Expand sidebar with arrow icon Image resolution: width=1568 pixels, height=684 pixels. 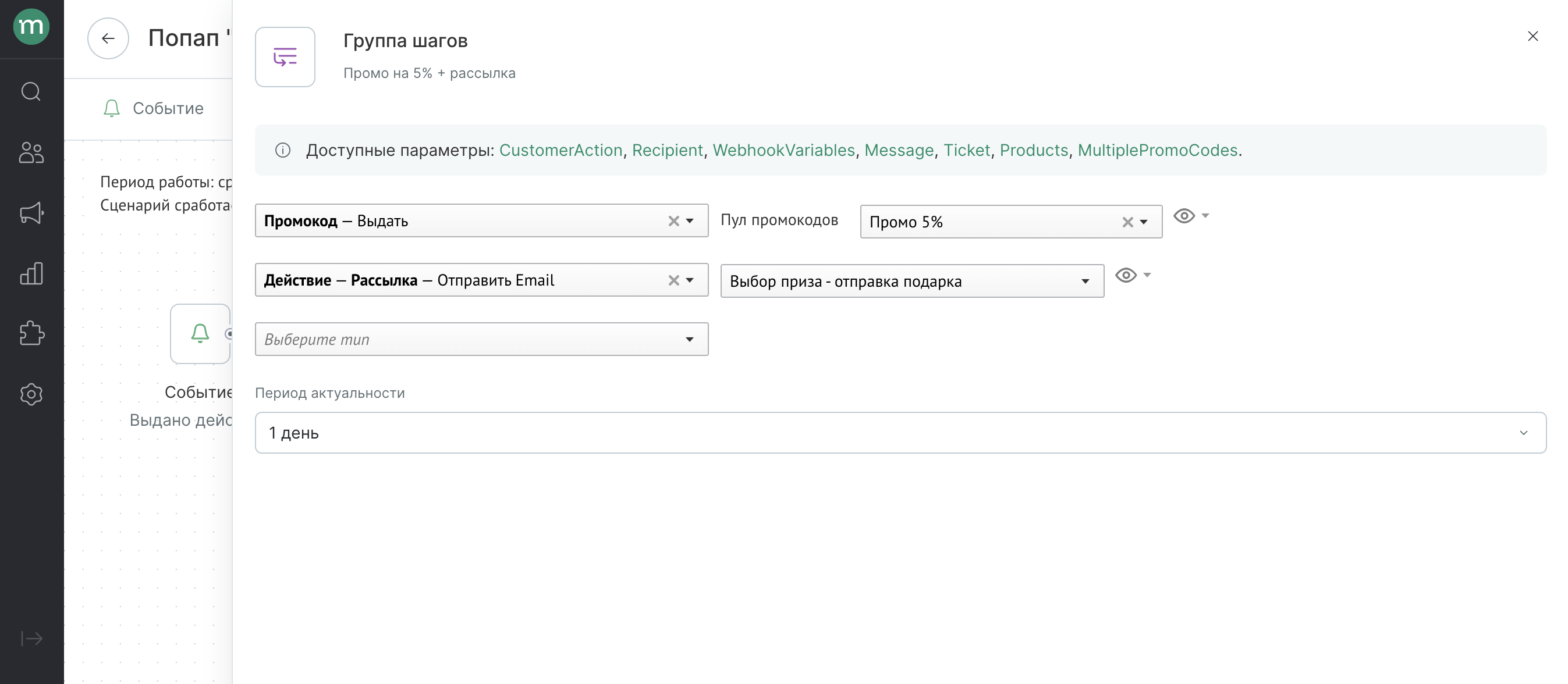(31, 639)
